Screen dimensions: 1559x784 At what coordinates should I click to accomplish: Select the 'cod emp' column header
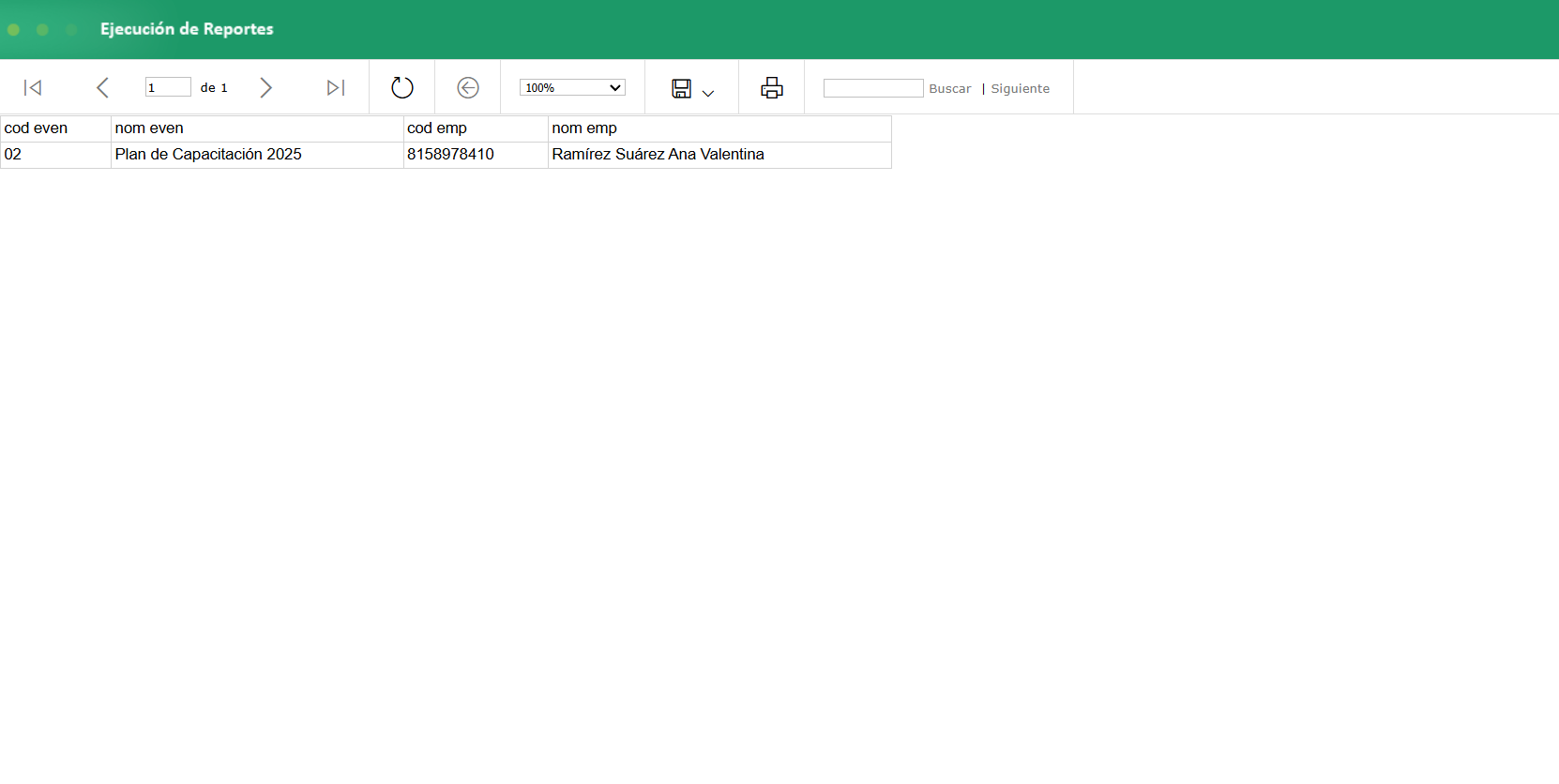[x=476, y=128]
